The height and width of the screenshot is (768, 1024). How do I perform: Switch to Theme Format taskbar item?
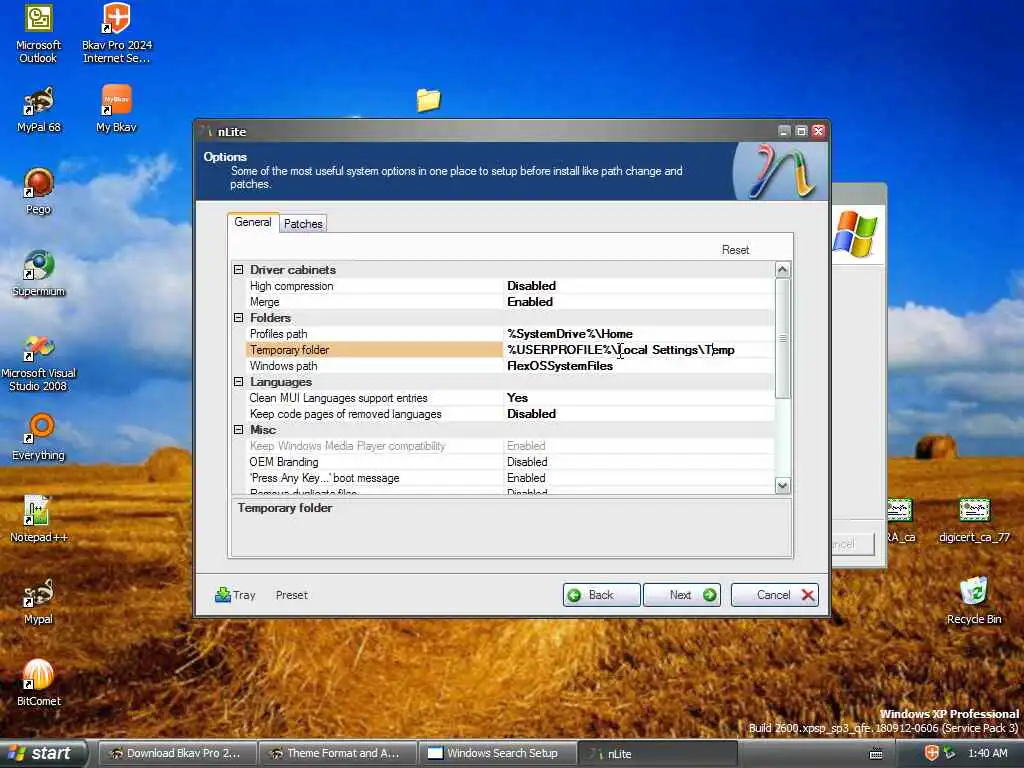click(x=337, y=754)
